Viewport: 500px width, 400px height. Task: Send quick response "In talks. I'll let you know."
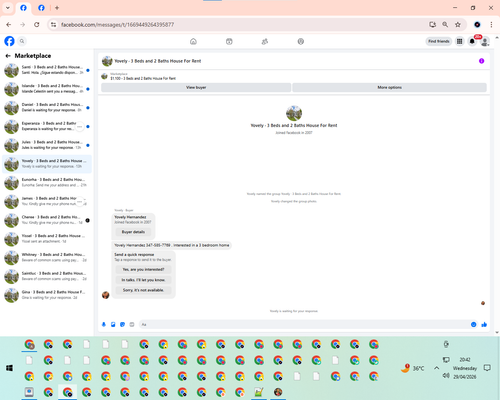(143, 280)
